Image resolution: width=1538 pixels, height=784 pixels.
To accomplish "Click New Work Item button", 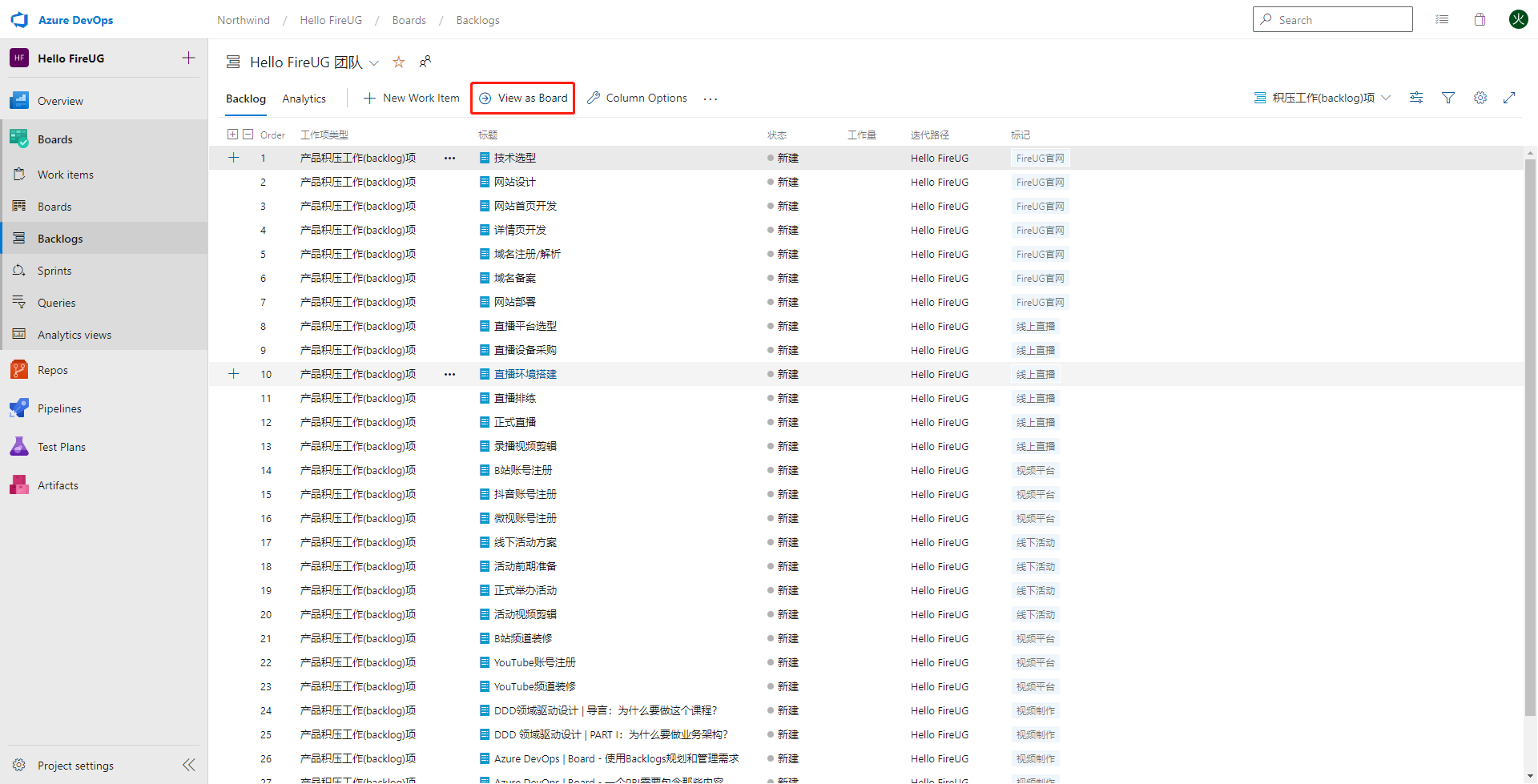I will pos(412,98).
